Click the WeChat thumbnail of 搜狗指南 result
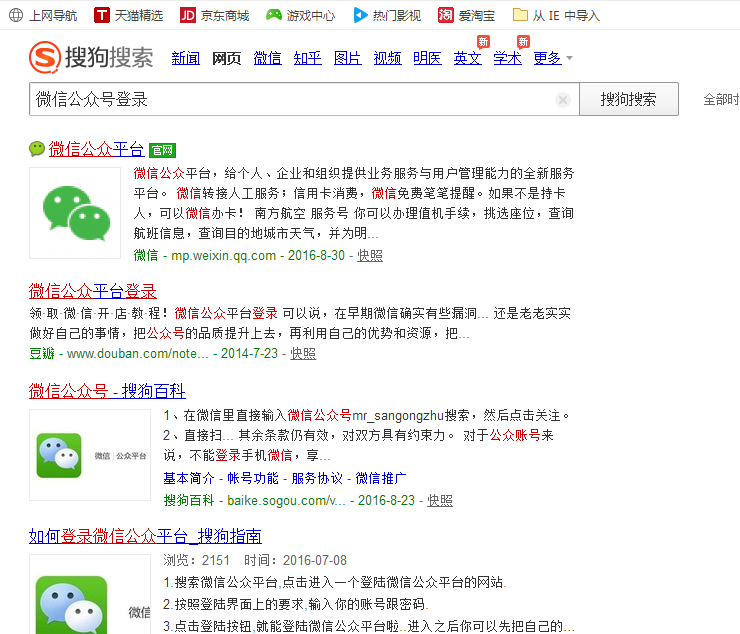This screenshot has height=634, width=740. [90, 594]
